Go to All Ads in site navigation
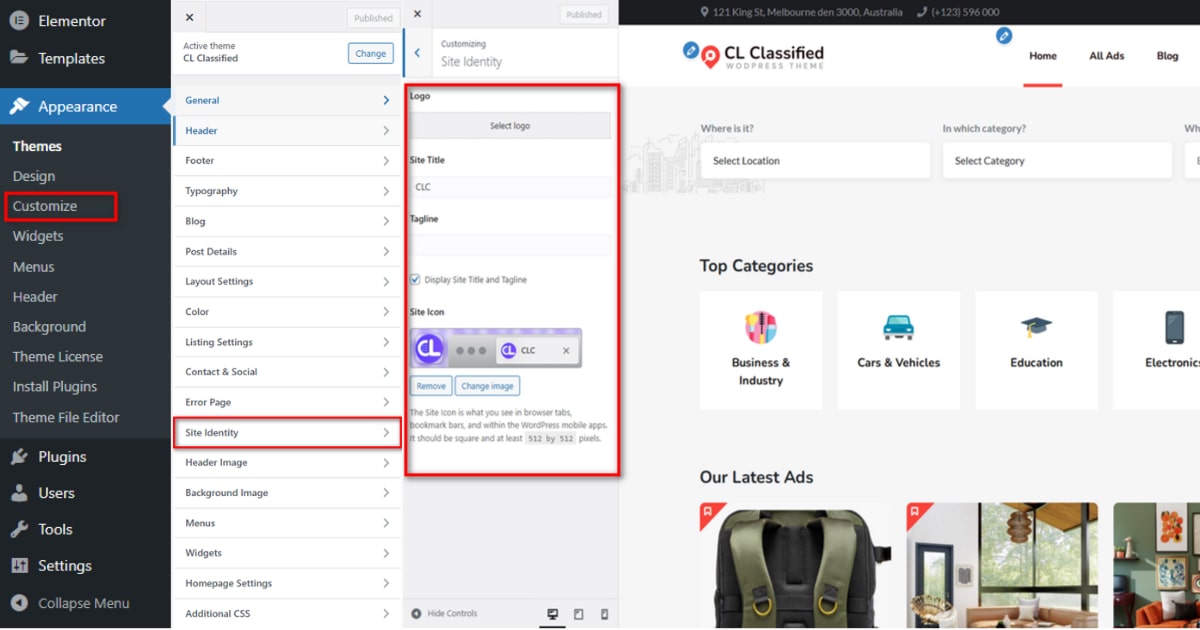The height and width of the screenshot is (630, 1200). point(1107,56)
